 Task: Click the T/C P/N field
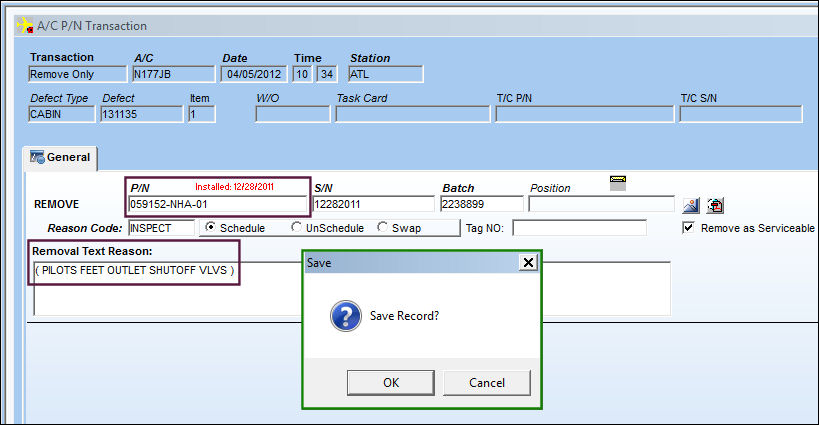tap(584, 114)
